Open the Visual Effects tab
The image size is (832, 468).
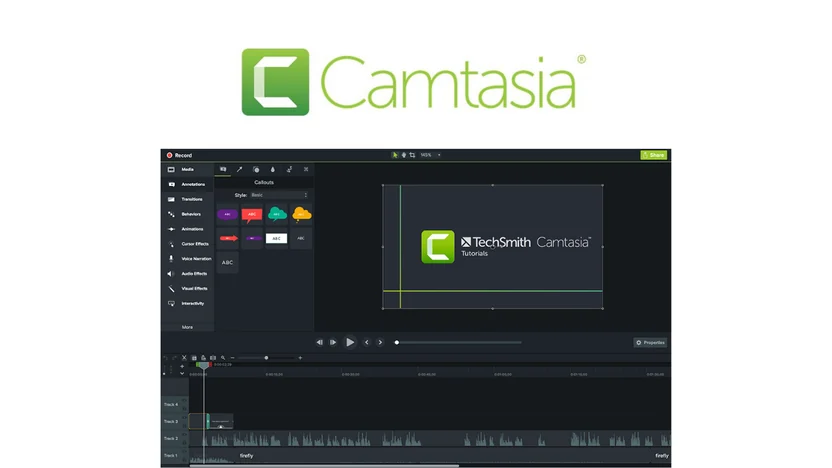click(x=187, y=288)
